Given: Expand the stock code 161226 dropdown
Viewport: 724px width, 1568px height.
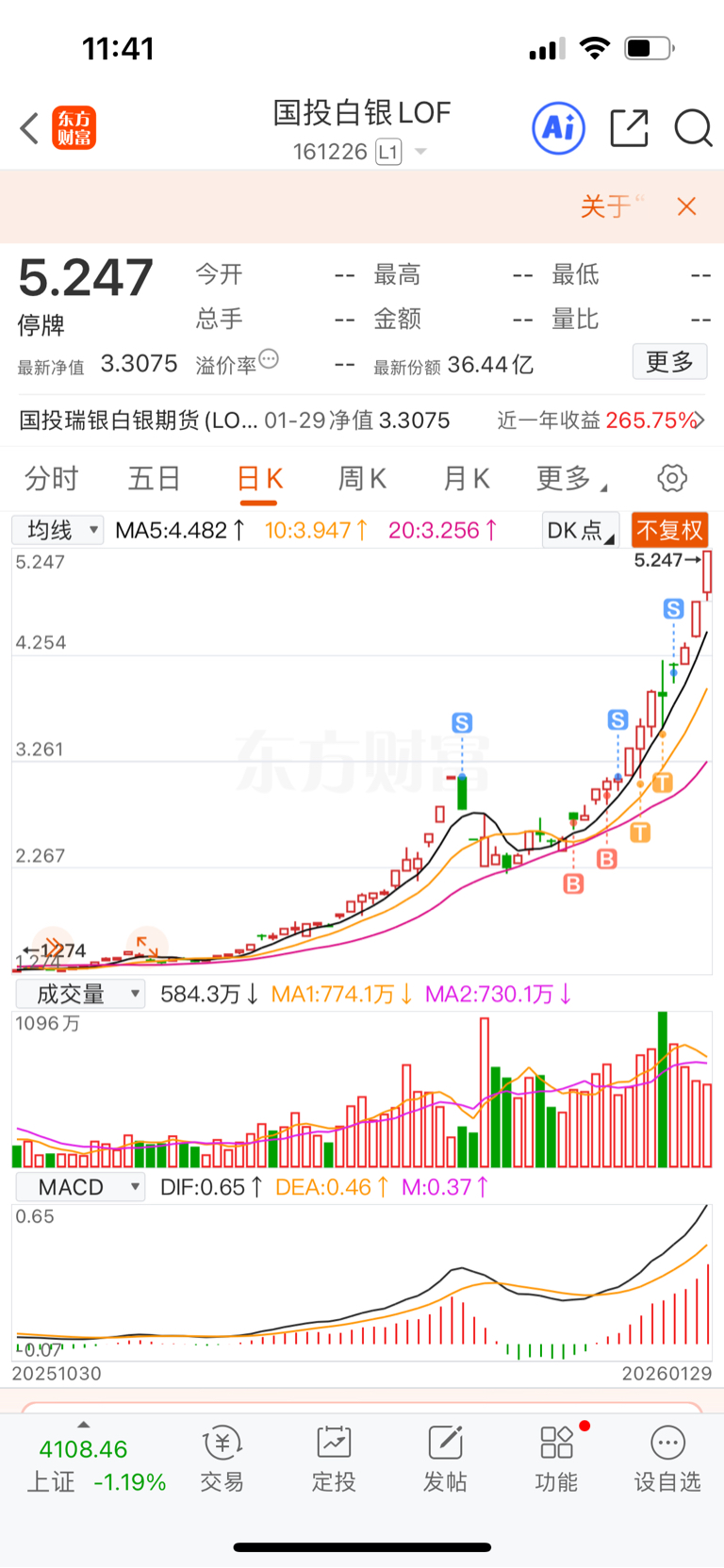Looking at the screenshot, I should (x=420, y=152).
